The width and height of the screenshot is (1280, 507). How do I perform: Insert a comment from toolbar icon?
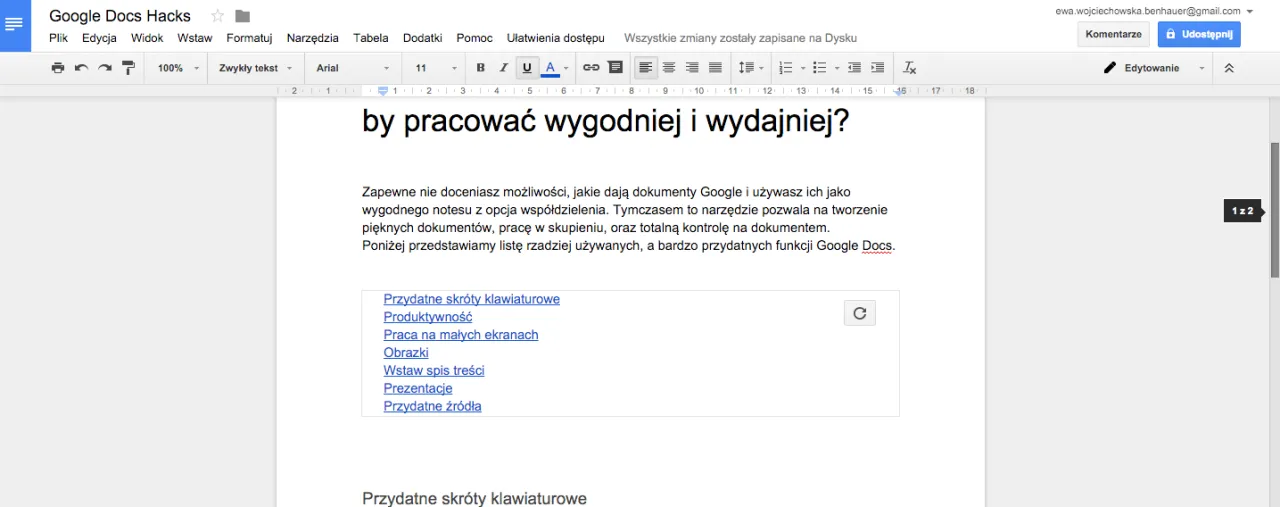click(615, 68)
